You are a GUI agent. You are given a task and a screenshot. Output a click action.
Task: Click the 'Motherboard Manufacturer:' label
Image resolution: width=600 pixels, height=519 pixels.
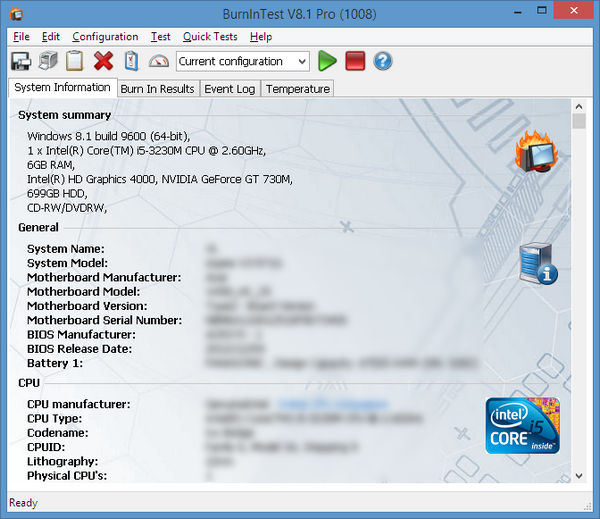pyautogui.click(x=104, y=277)
